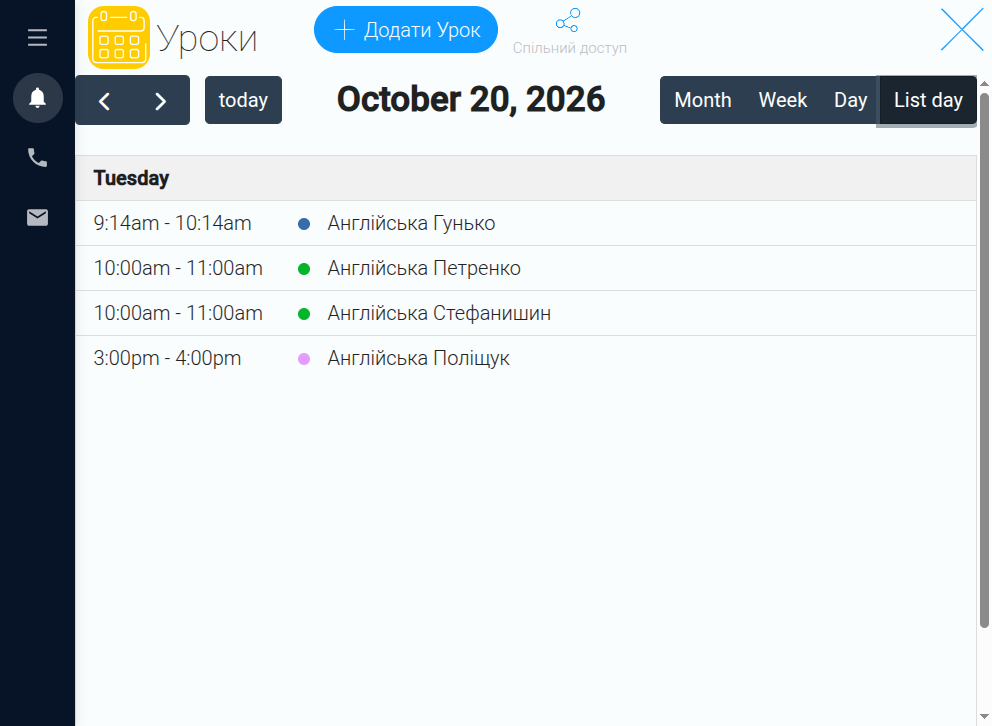Switch to Day view
Screen dimensions: 992x726
tap(850, 100)
